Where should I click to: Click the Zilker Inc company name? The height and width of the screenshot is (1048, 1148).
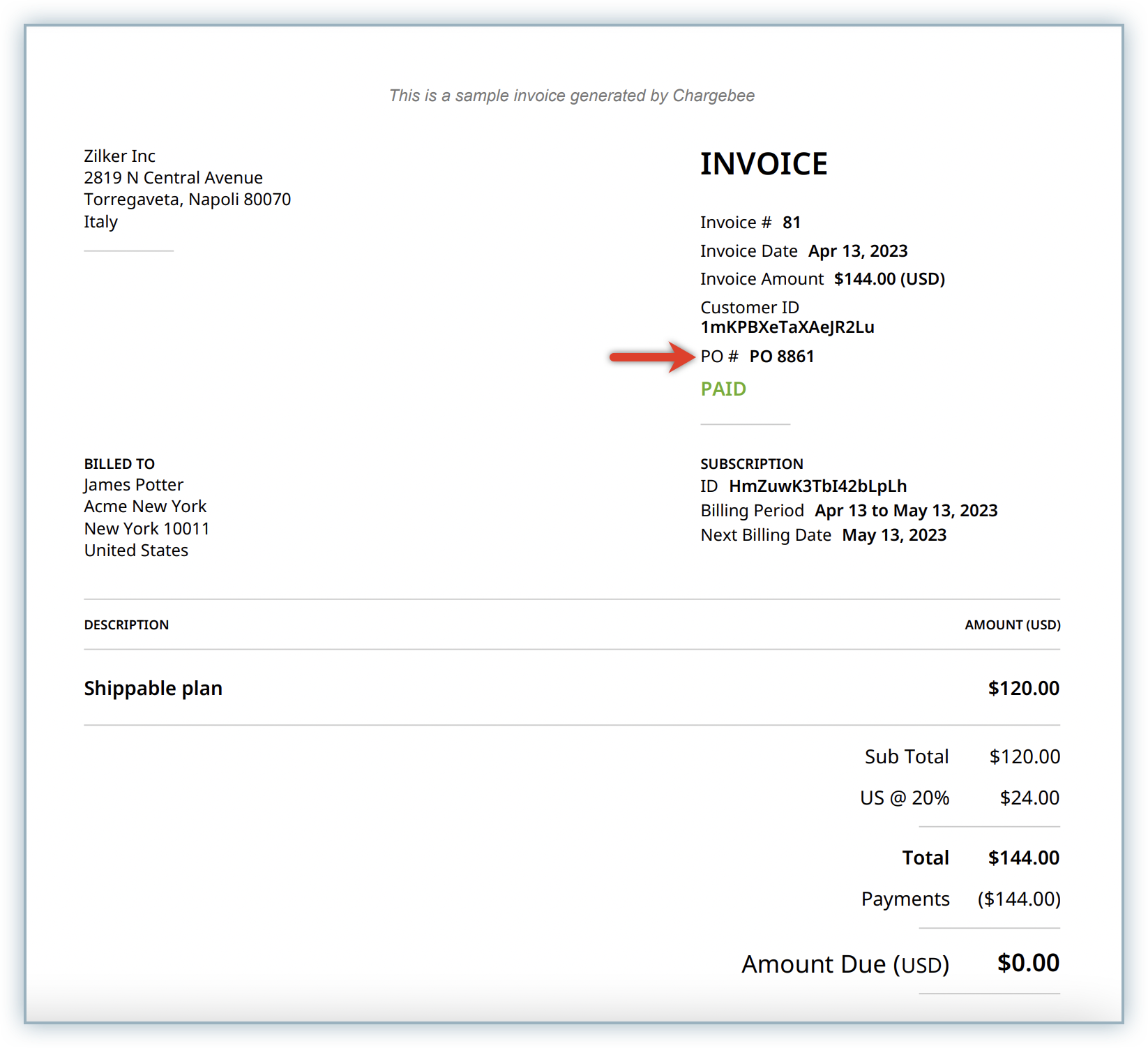pos(119,156)
